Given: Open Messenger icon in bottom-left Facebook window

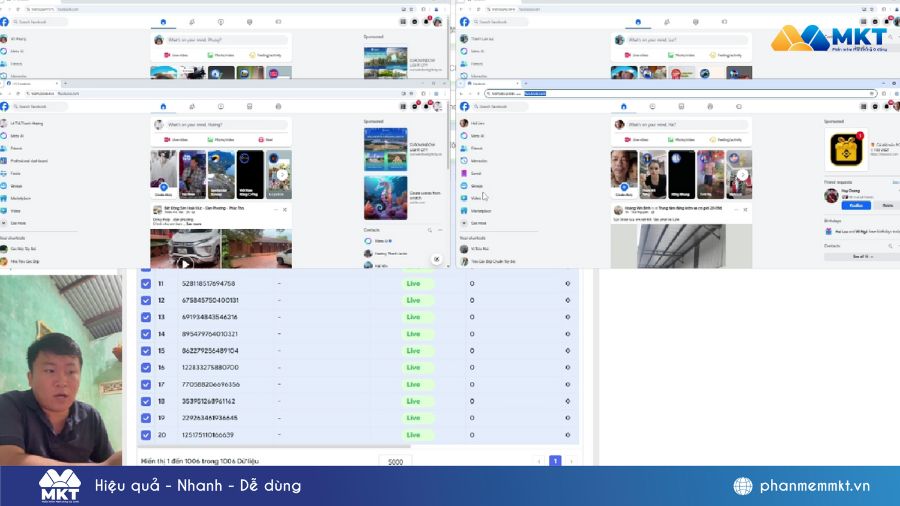Looking at the screenshot, I should [x=414, y=106].
